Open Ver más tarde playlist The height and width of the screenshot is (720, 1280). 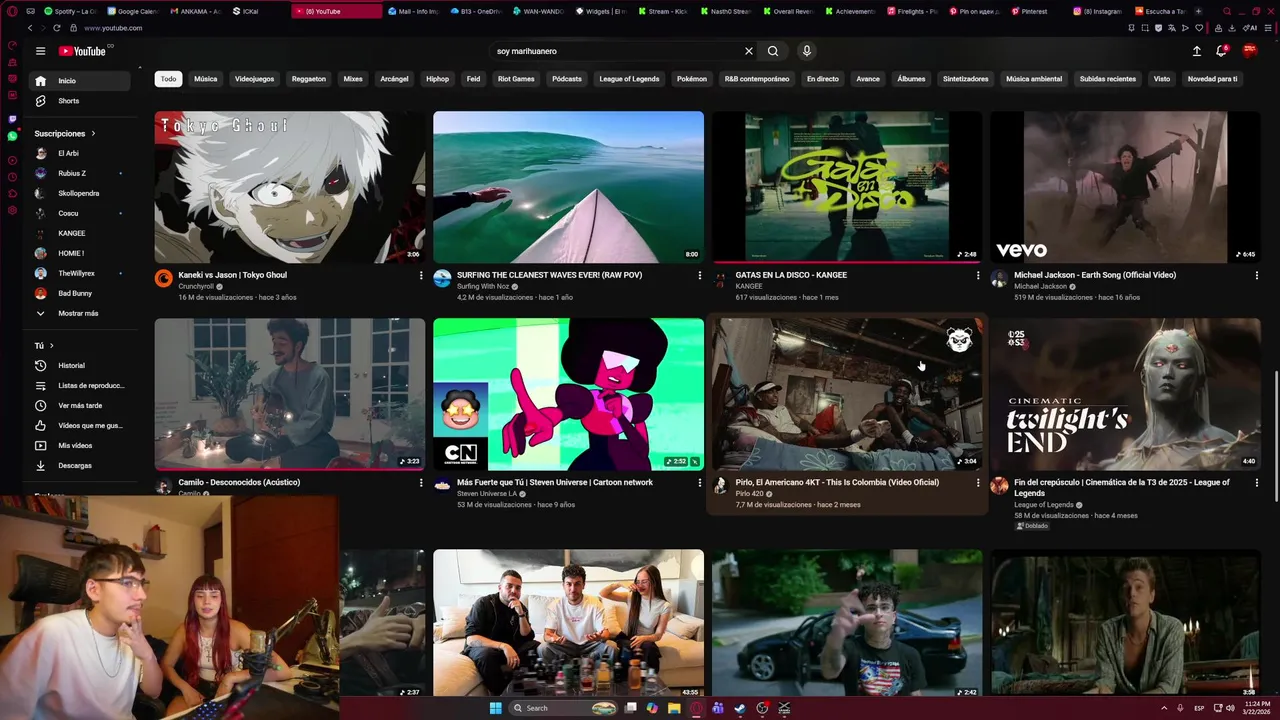click(x=80, y=405)
